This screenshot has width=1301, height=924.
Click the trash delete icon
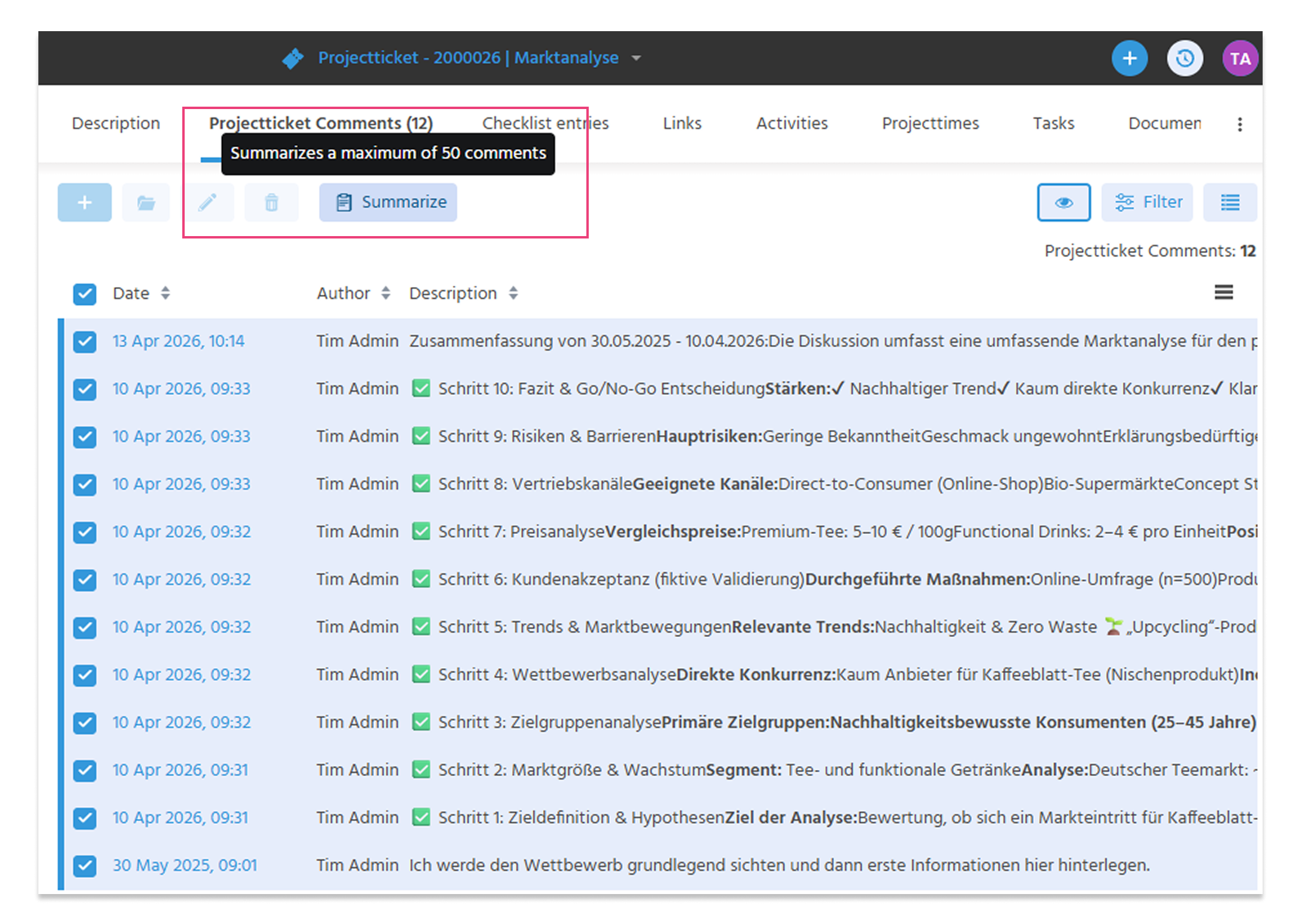(x=272, y=203)
